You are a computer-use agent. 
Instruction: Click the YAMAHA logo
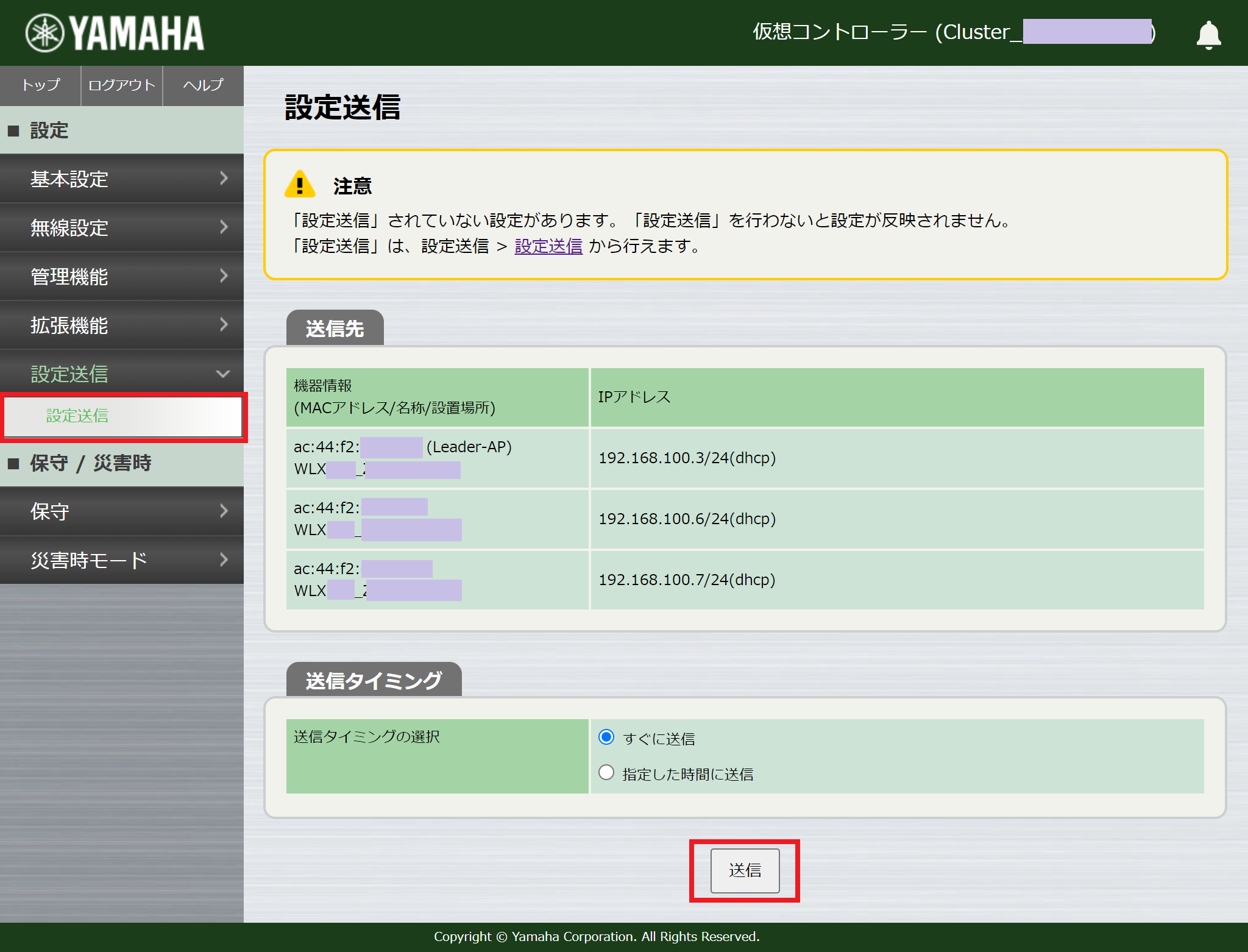pyautogui.click(x=114, y=32)
